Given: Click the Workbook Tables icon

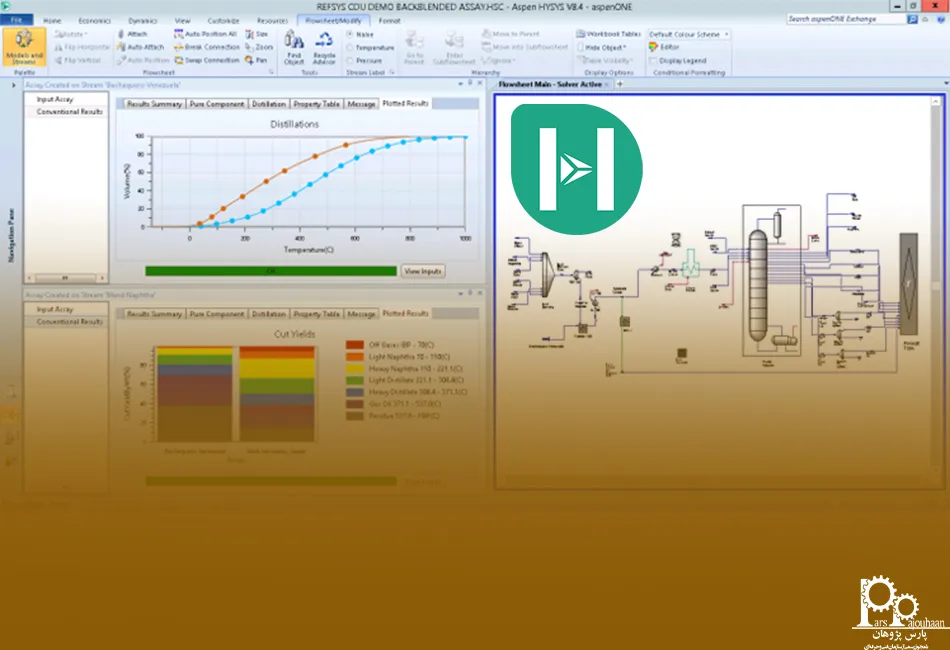Looking at the screenshot, I should [x=608, y=34].
